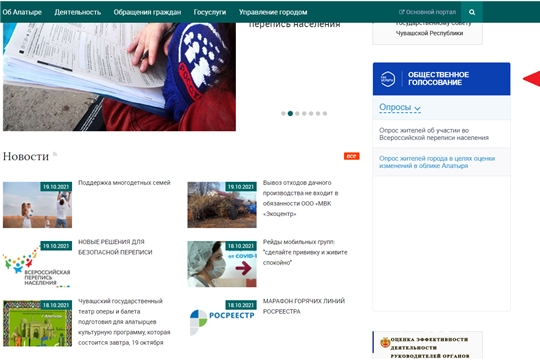Open the Деятельность menu
This screenshot has height=360, width=540.
[x=77, y=12]
